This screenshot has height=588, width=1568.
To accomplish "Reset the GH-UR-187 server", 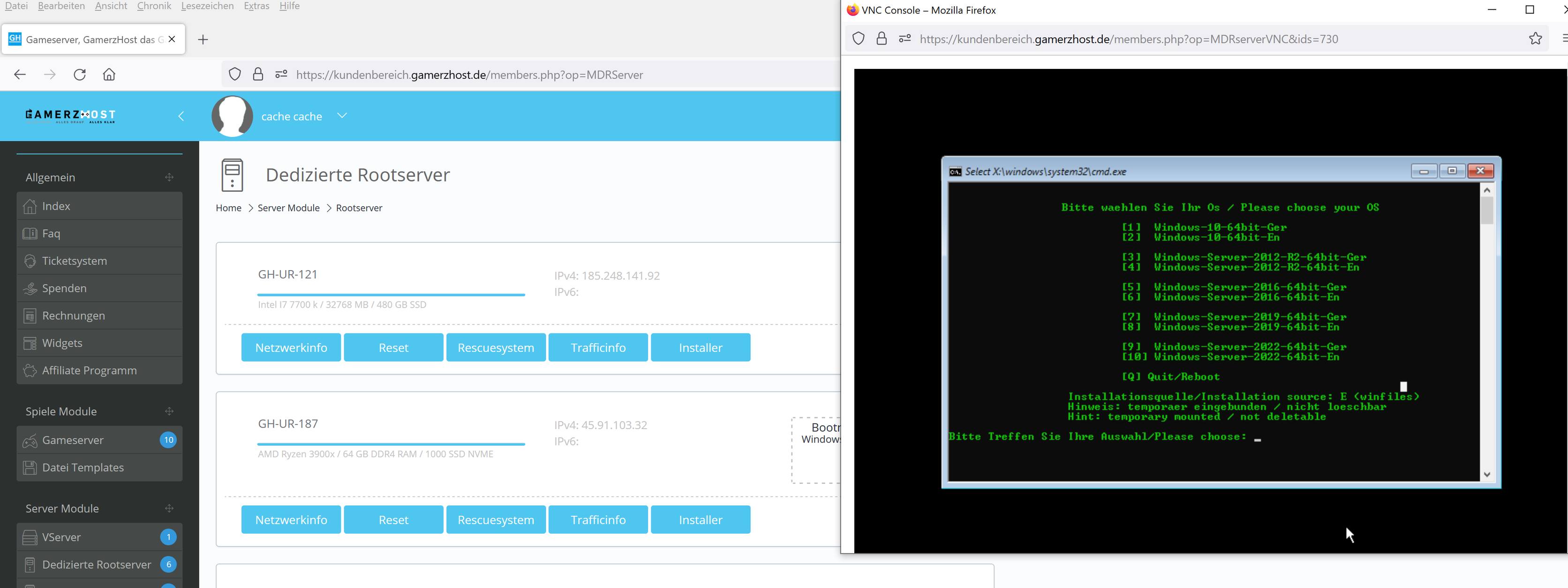I will [393, 520].
